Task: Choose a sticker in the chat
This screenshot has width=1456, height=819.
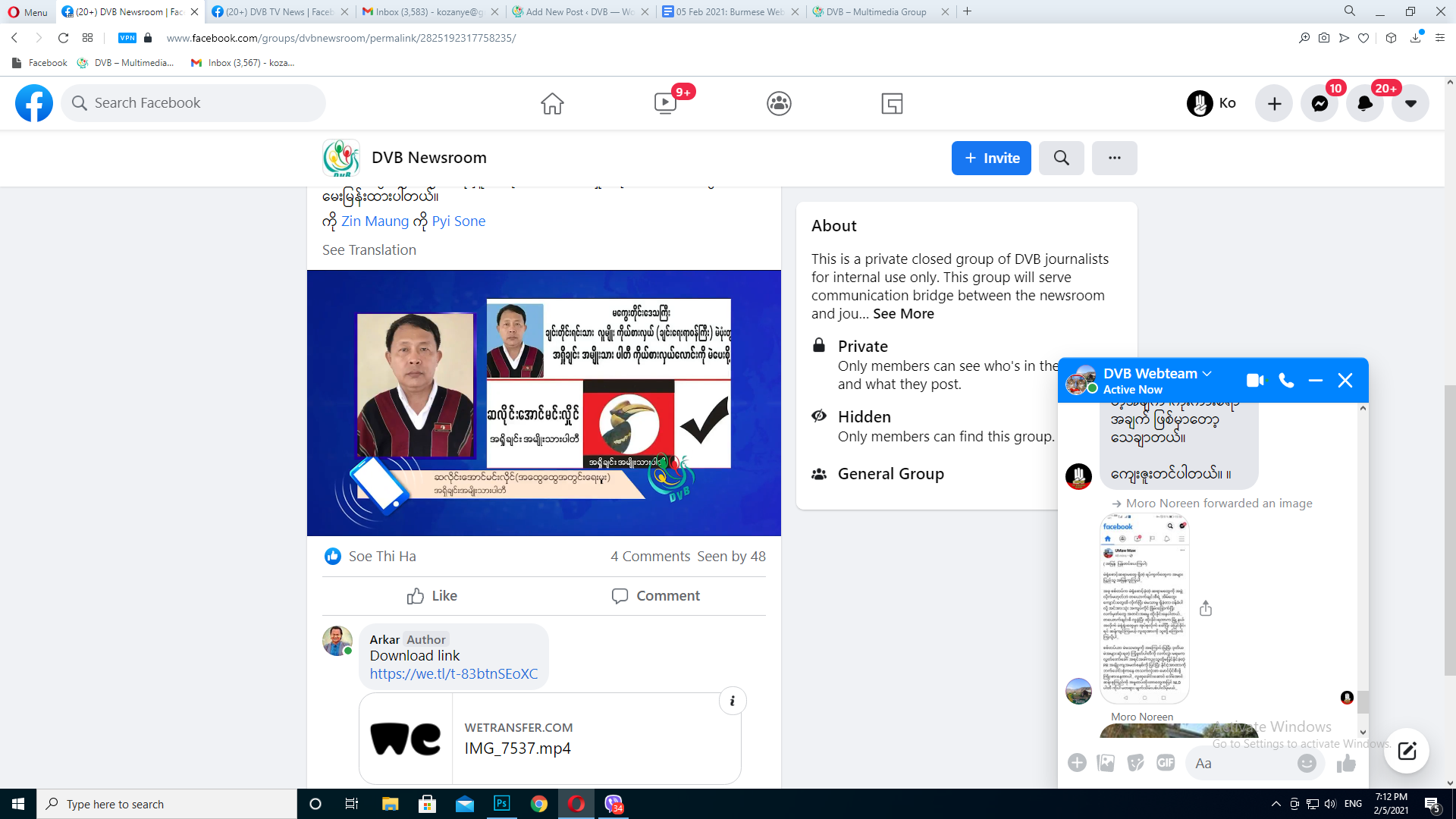Action: click(1135, 763)
